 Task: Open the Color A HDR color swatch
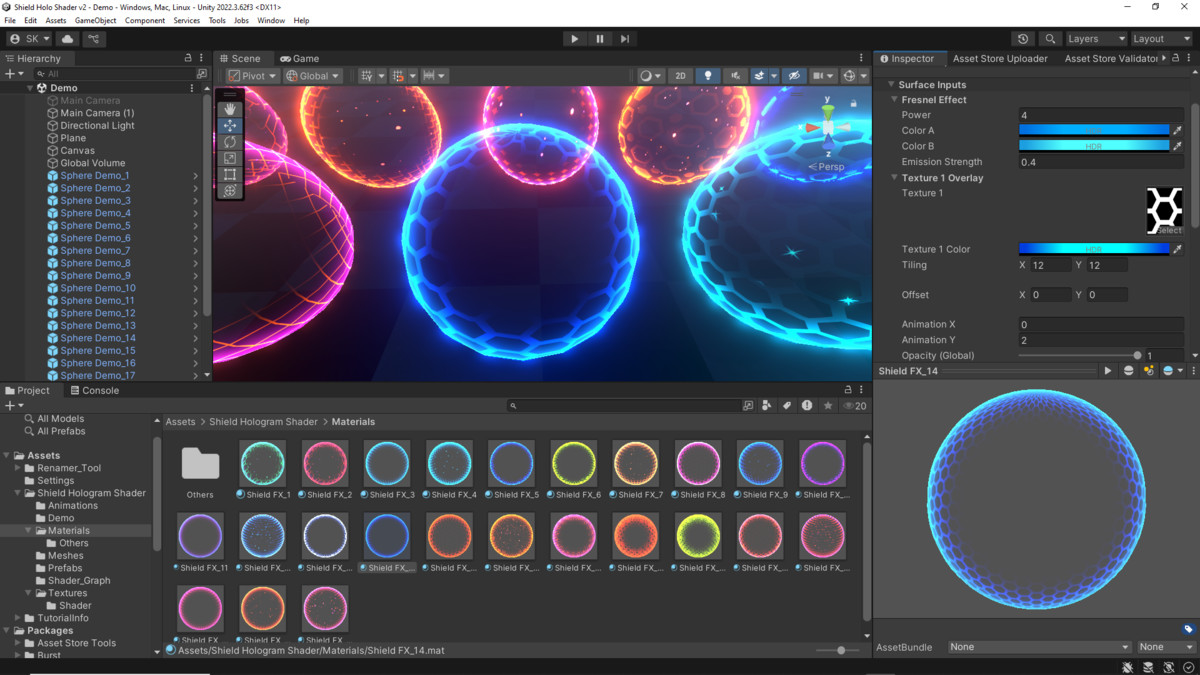[1094, 130]
